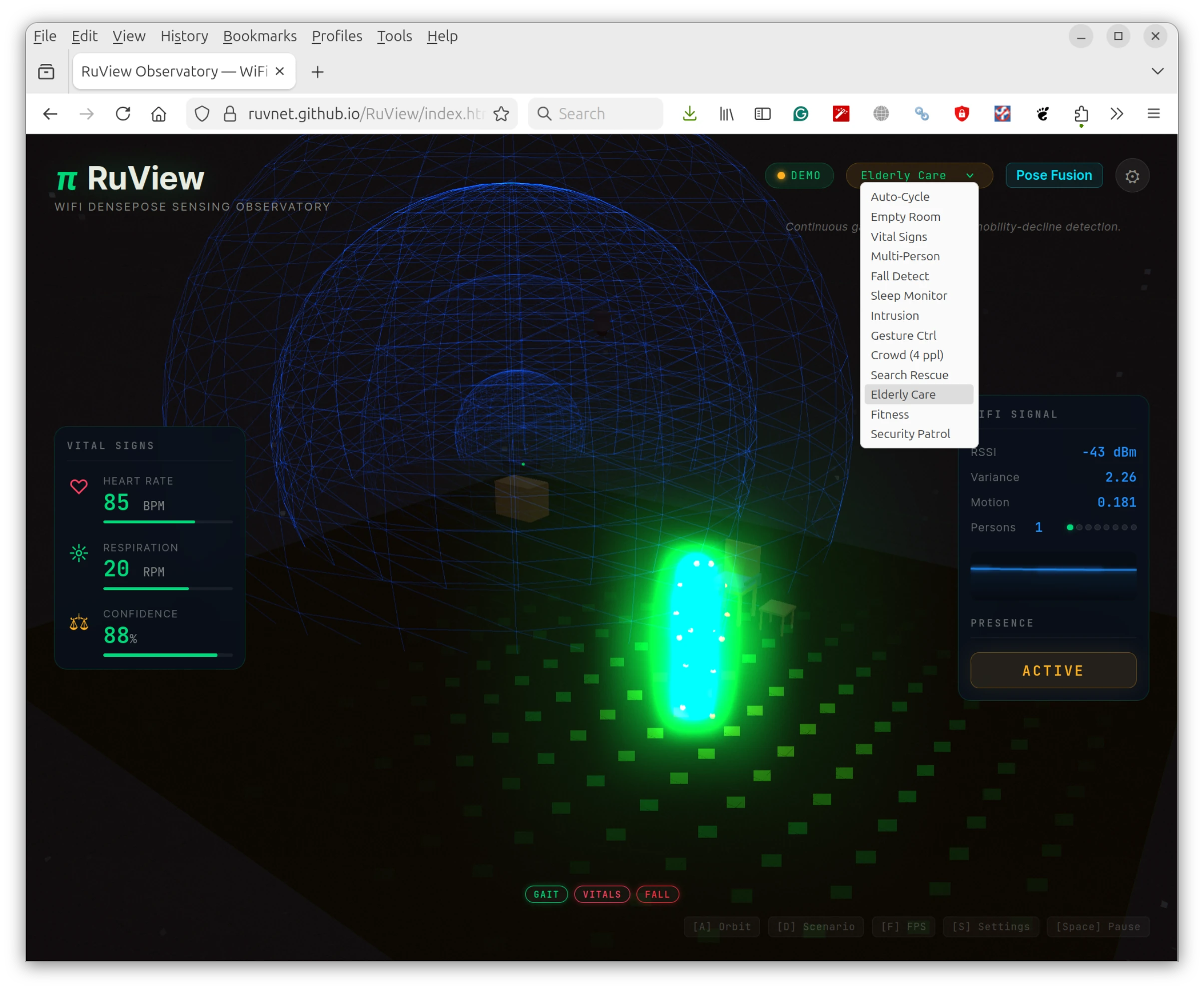1204x990 pixels.
Task: Toggle the GAIT tag pill
Action: click(546, 894)
